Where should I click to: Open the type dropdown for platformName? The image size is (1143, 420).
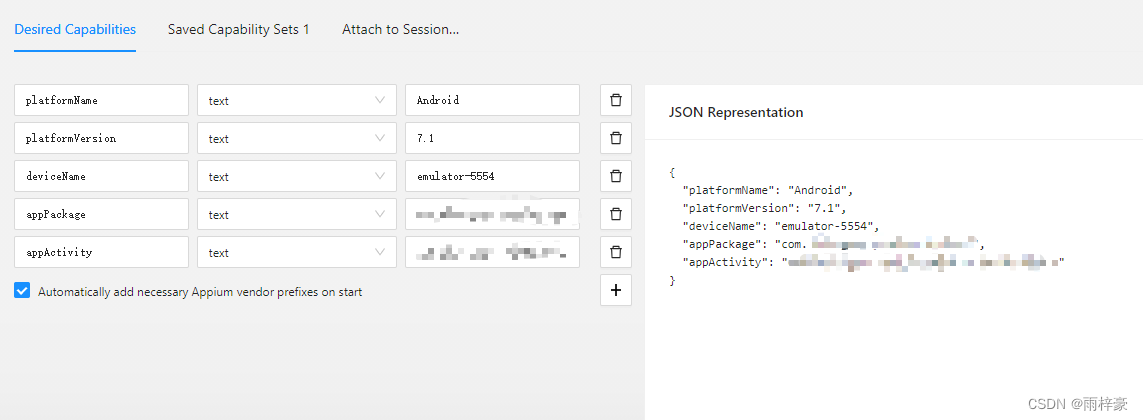point(297,100)
